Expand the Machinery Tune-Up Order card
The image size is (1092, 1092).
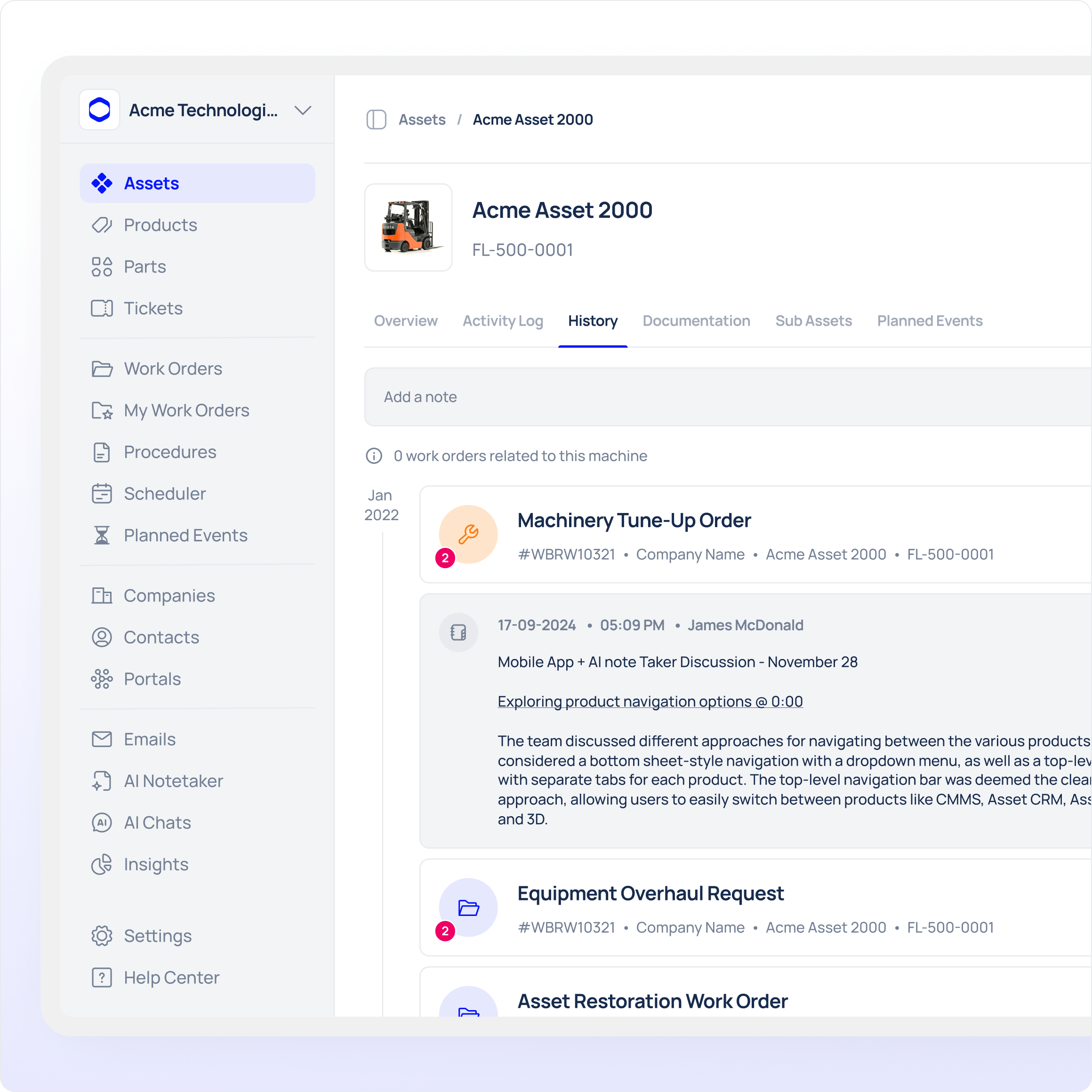(x=634, y=521)
